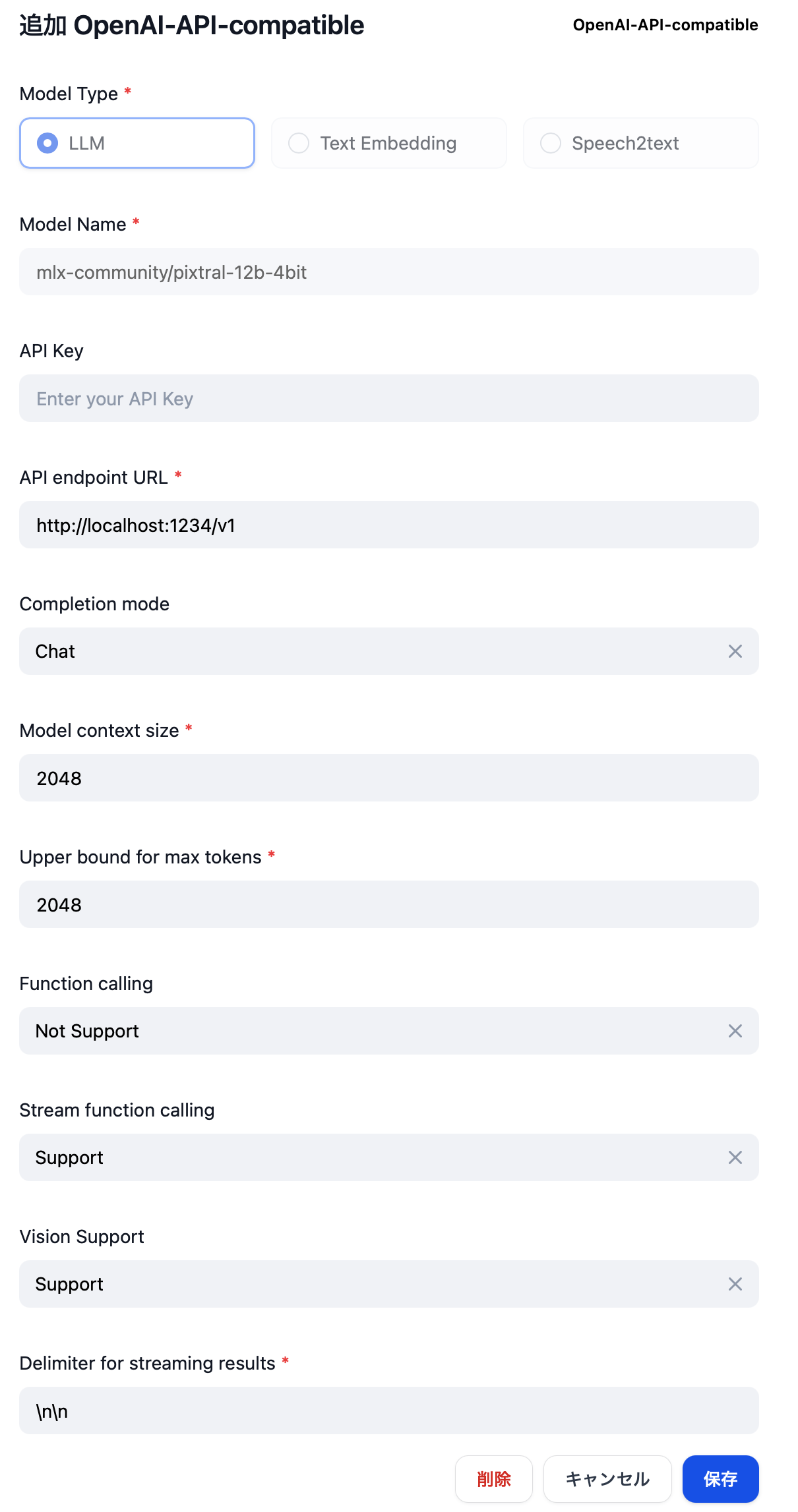Screen dimensions: 798x1512
Task: Select the LLM model type
Action: point(137,143)
